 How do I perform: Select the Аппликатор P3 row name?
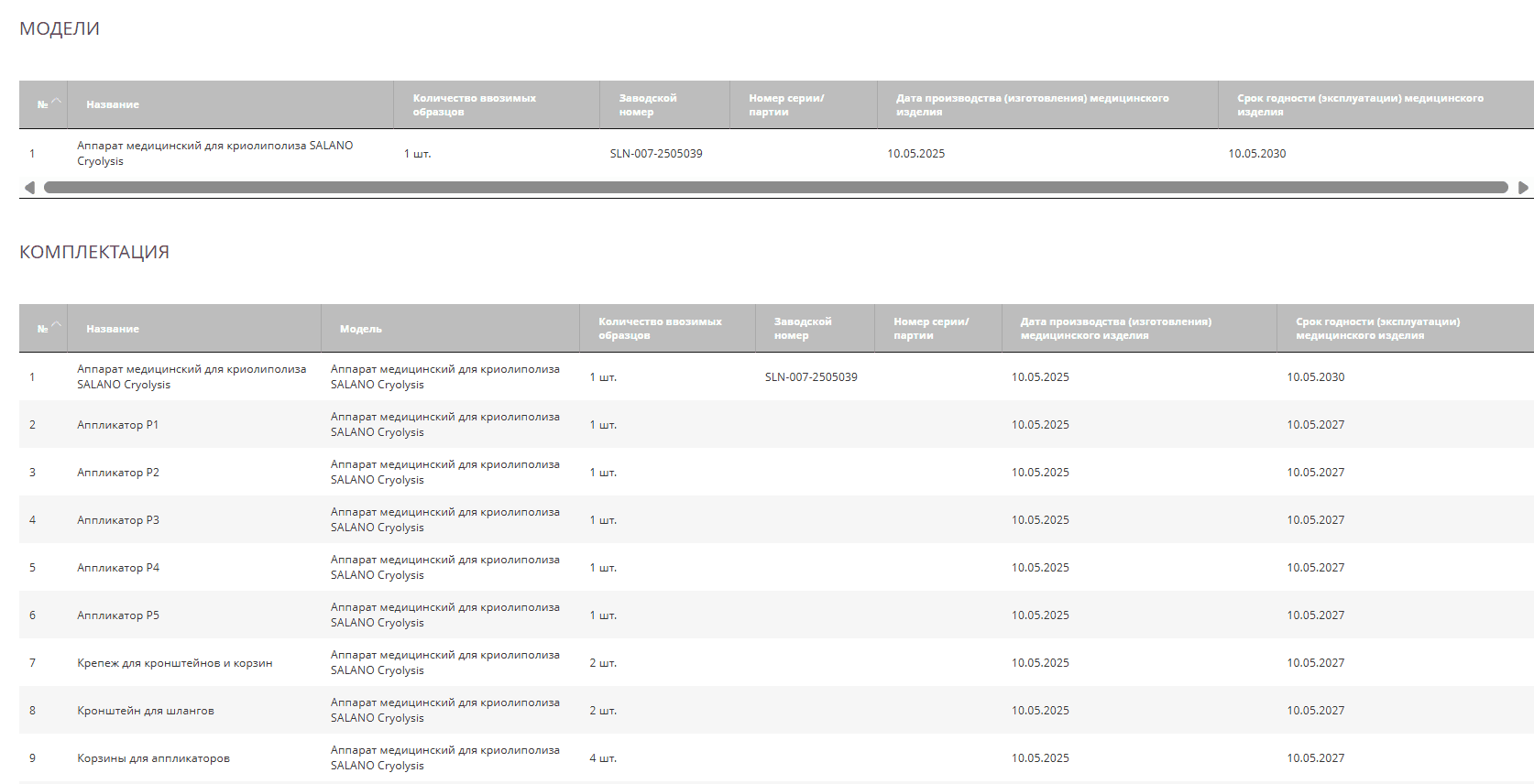point(118,520)
